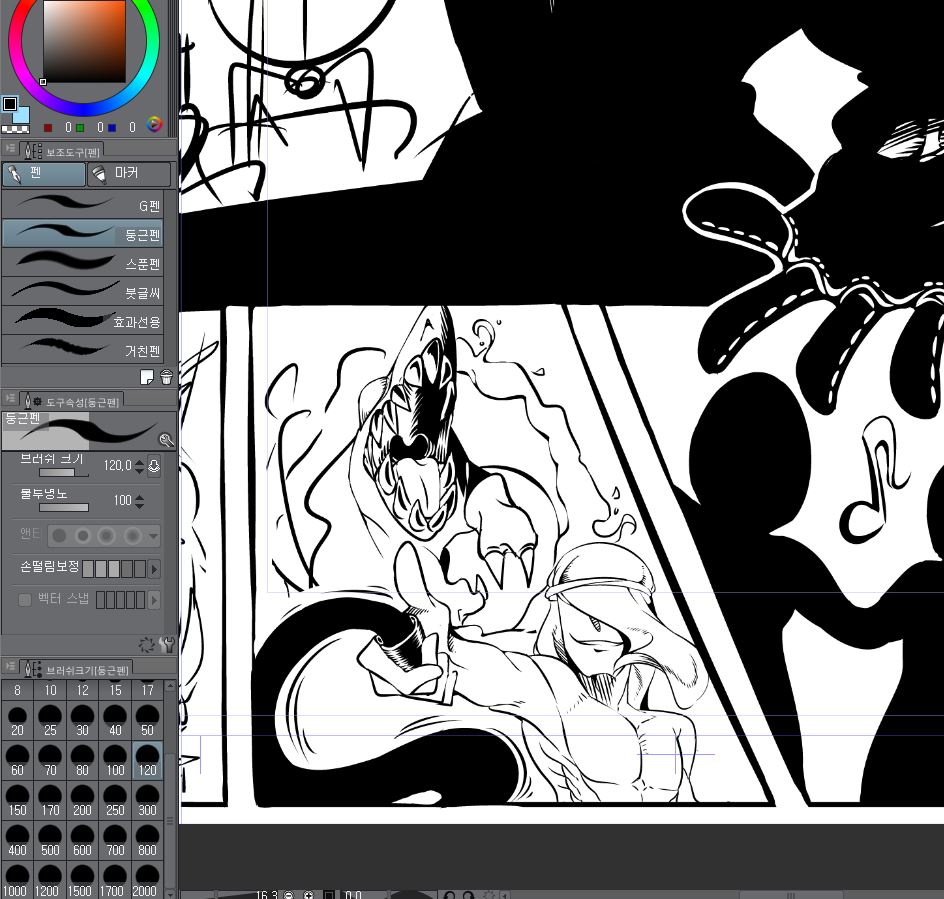Pick the brush size 150 preset
944x899 pixels.
point(17,801)
